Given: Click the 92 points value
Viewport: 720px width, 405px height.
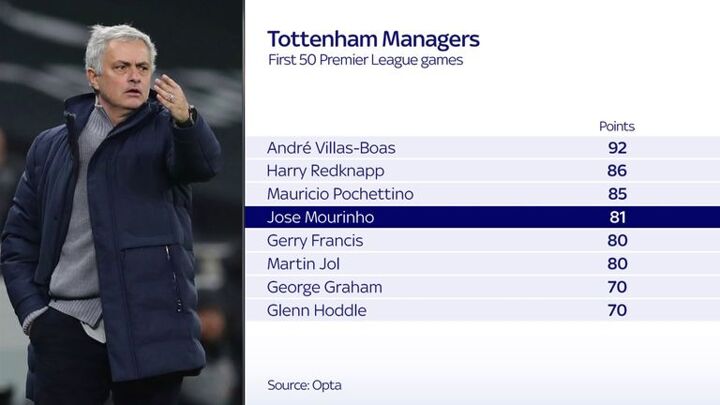Looking at the screenshot, I should click(x=617, y=148).
